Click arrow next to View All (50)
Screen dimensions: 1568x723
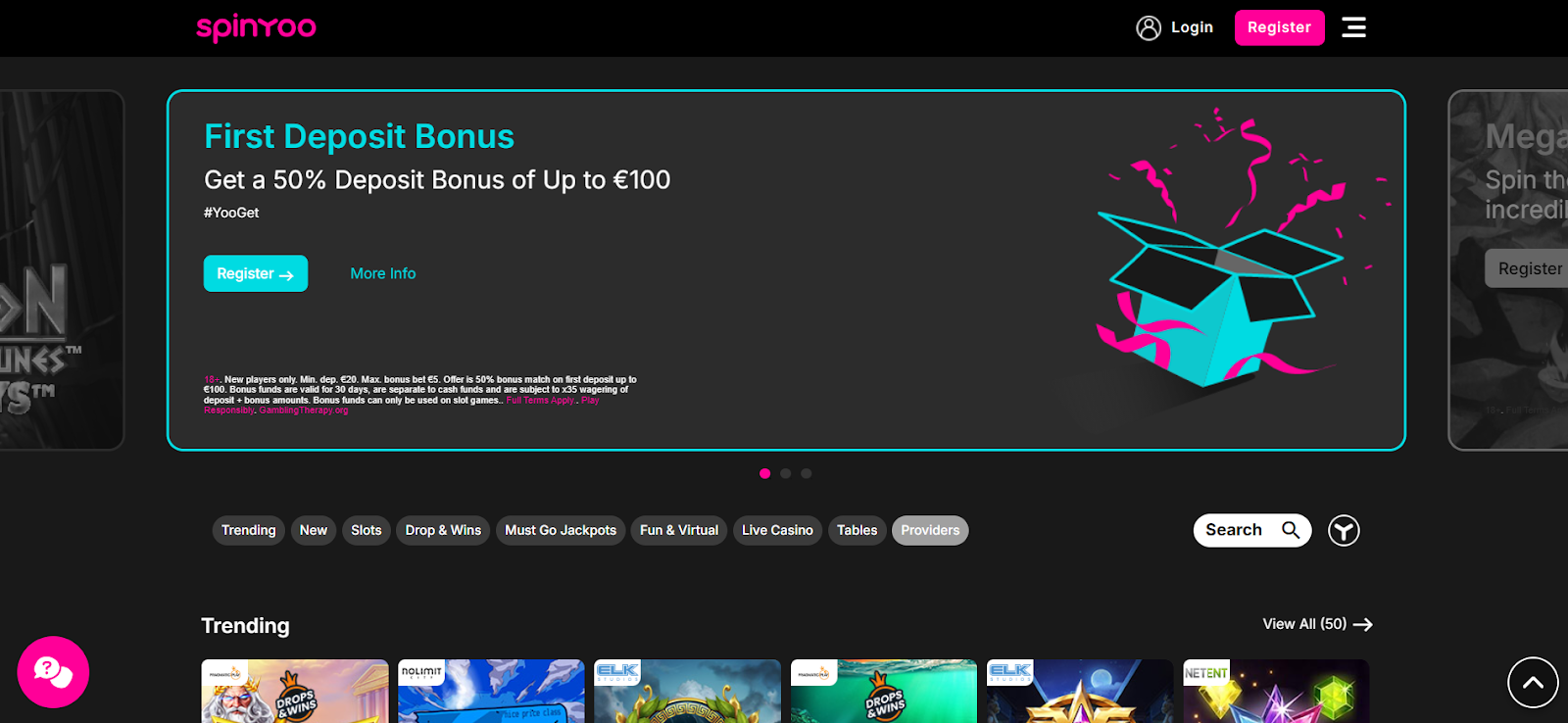coord(1363,624)
